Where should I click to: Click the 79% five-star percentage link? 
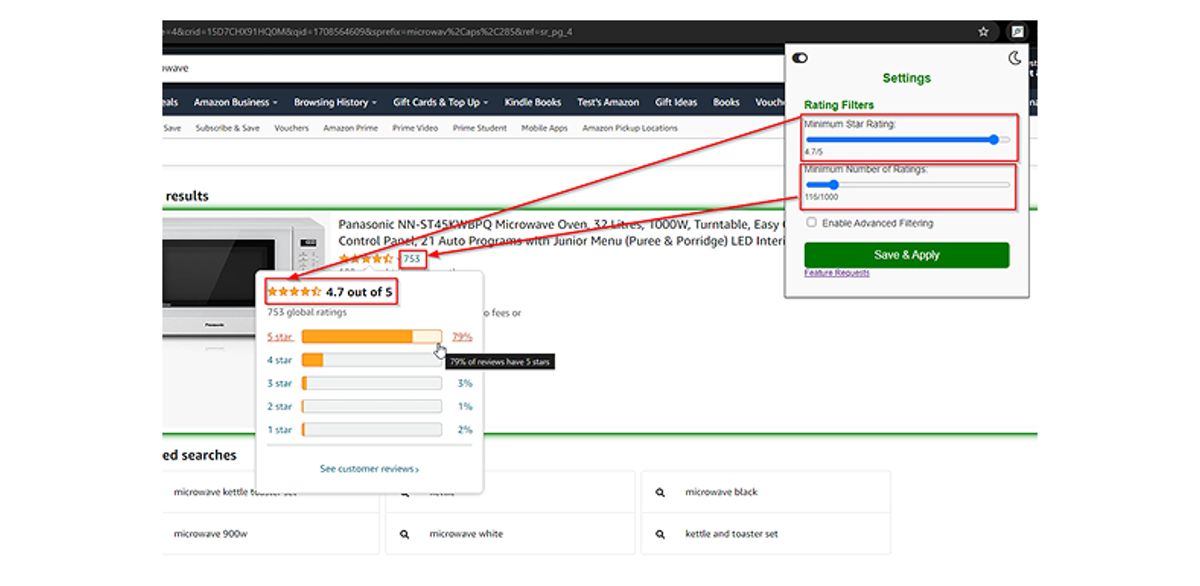[462, 337]
